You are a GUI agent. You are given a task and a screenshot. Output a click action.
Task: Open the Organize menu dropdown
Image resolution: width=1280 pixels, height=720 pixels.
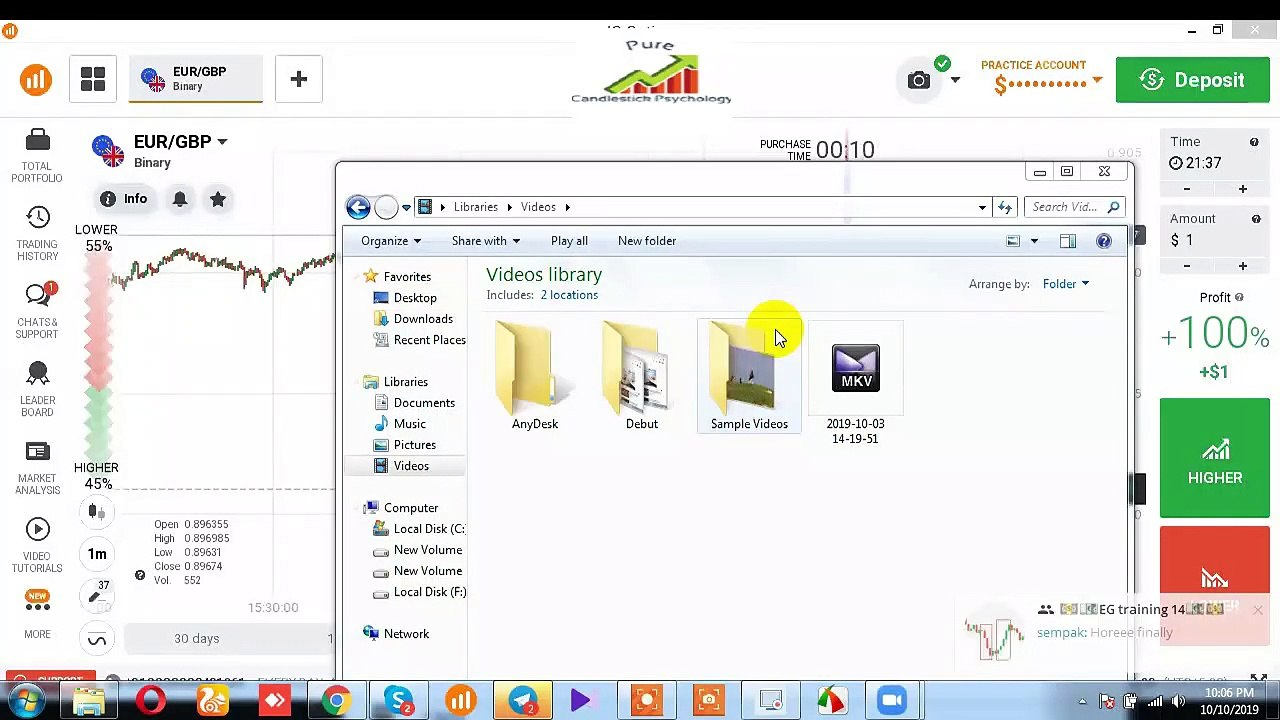click(x=391, y=241)
